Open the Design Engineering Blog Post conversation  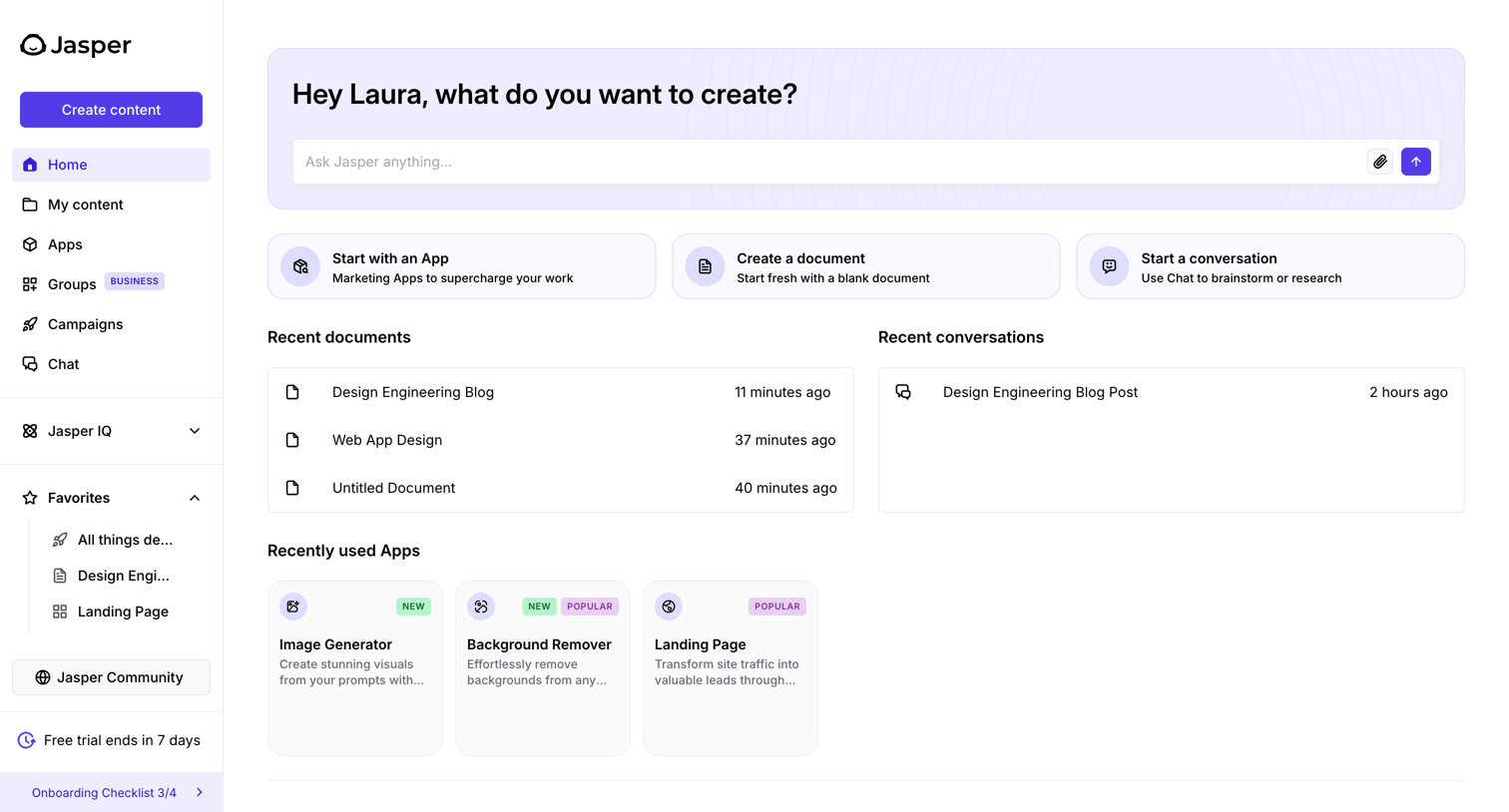click(1172, 392)
